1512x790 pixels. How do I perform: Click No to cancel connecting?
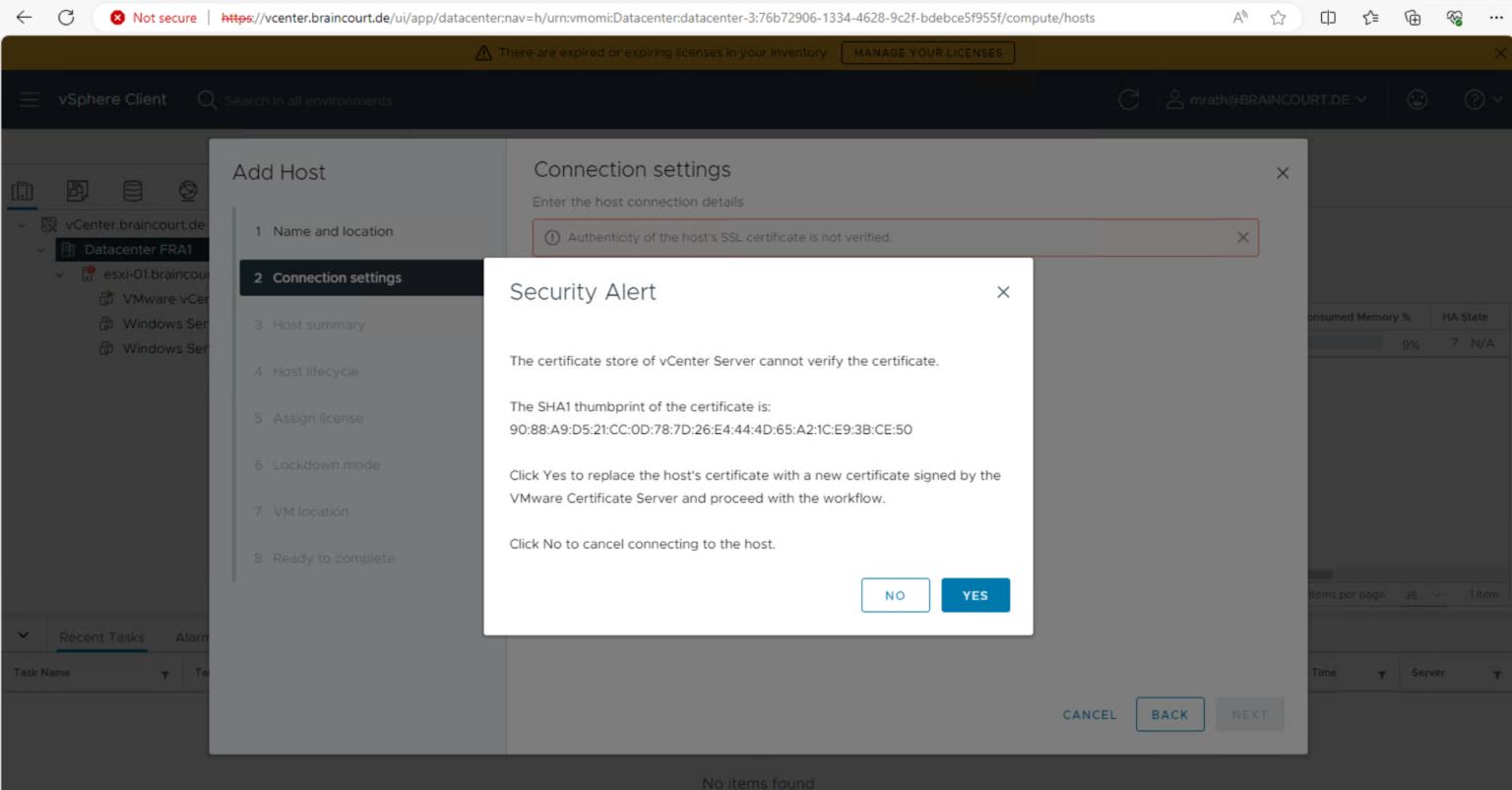(x=895, y=595)
